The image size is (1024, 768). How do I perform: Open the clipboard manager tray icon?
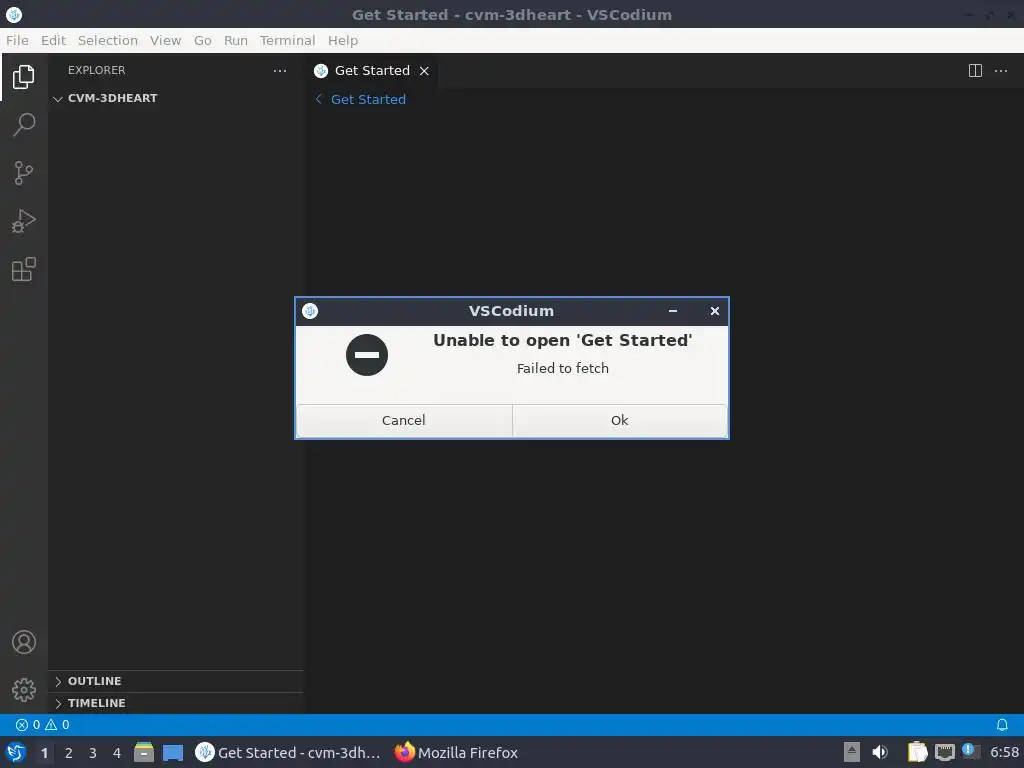(918, 752)
